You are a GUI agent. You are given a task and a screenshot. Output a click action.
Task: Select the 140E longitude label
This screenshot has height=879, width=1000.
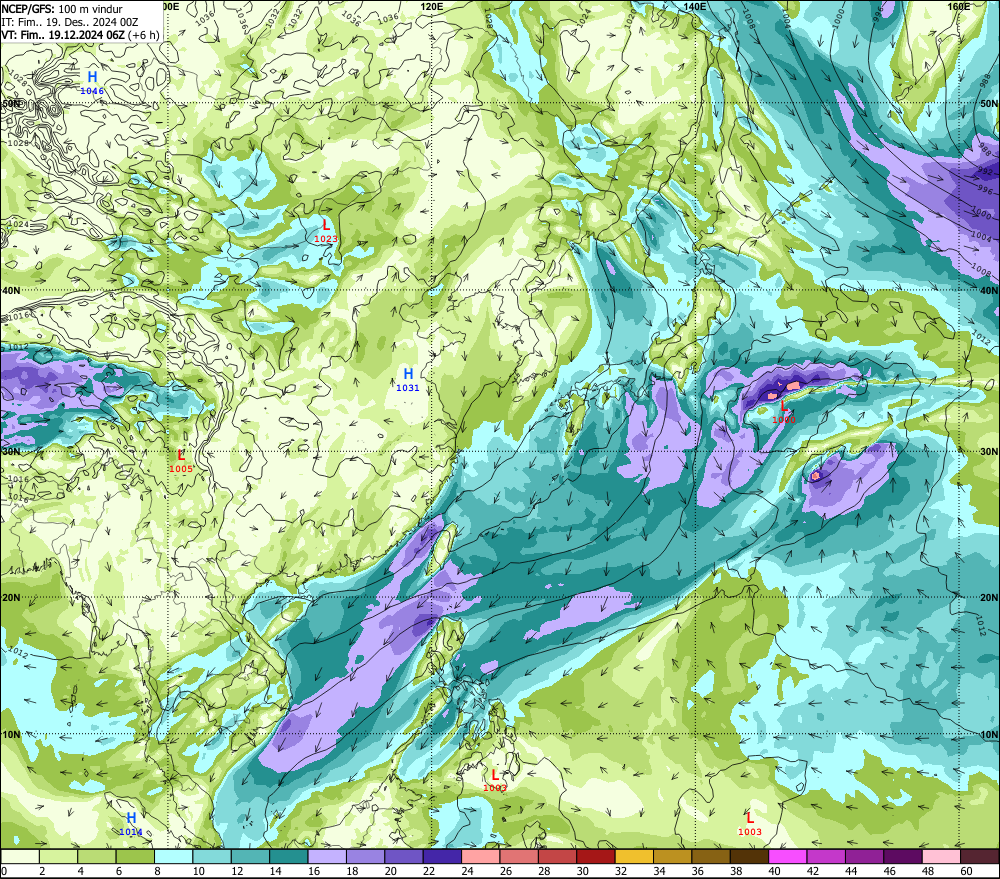click(695, 6)
